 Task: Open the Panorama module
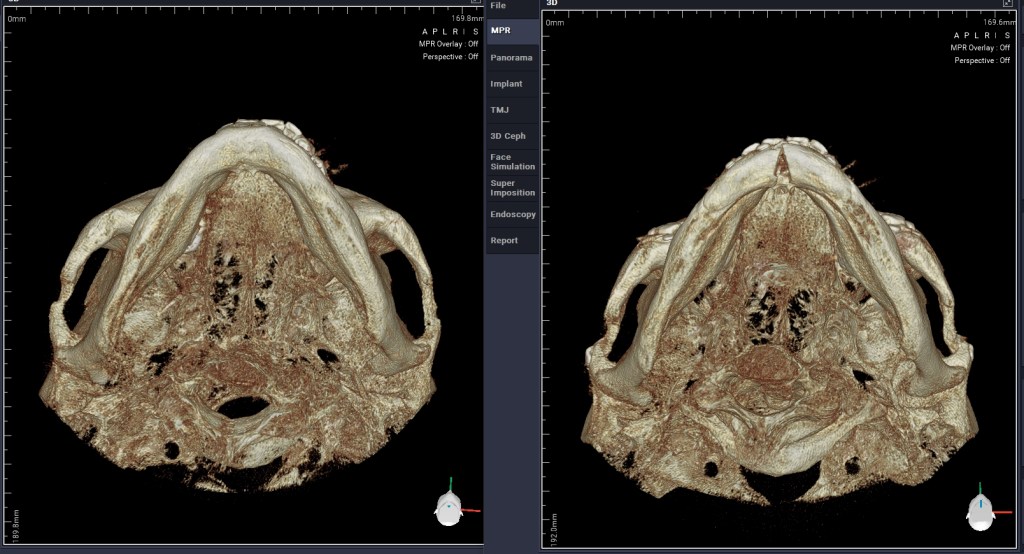[x=512, y=58]
